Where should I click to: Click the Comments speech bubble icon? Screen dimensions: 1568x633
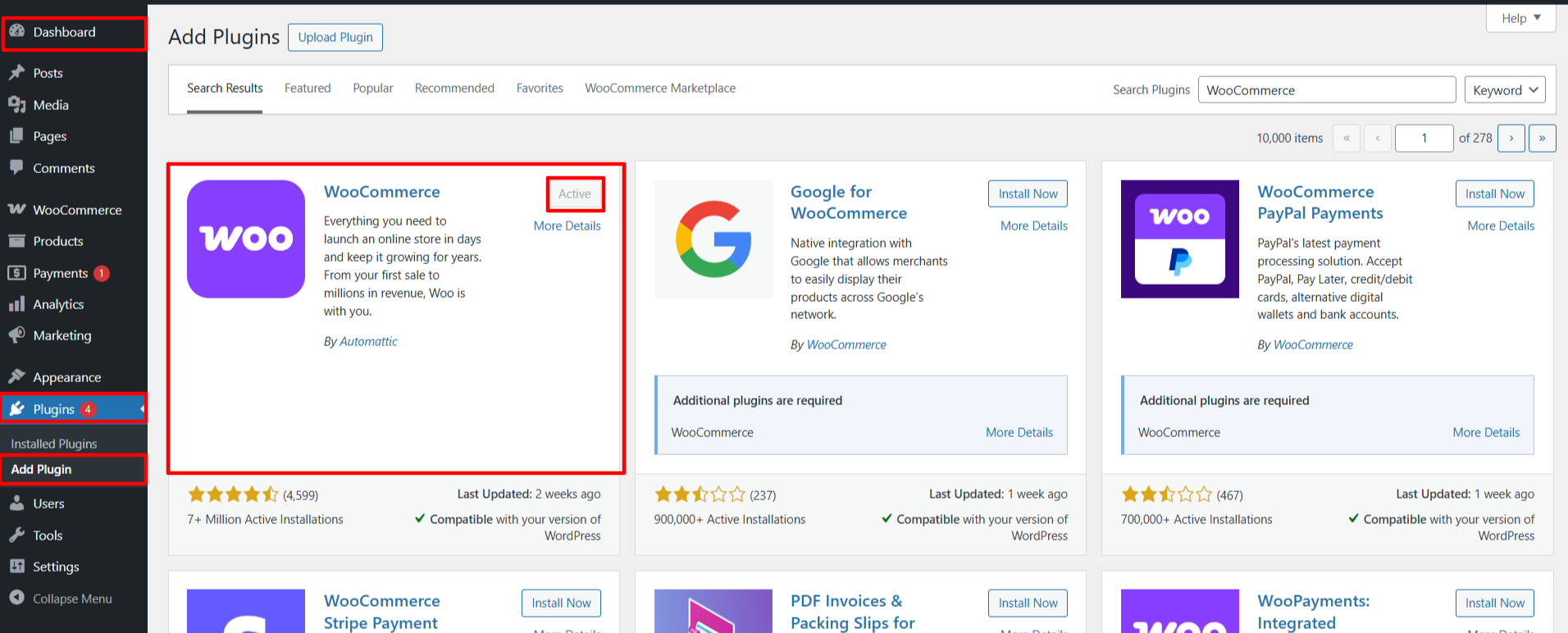(17, 167)
